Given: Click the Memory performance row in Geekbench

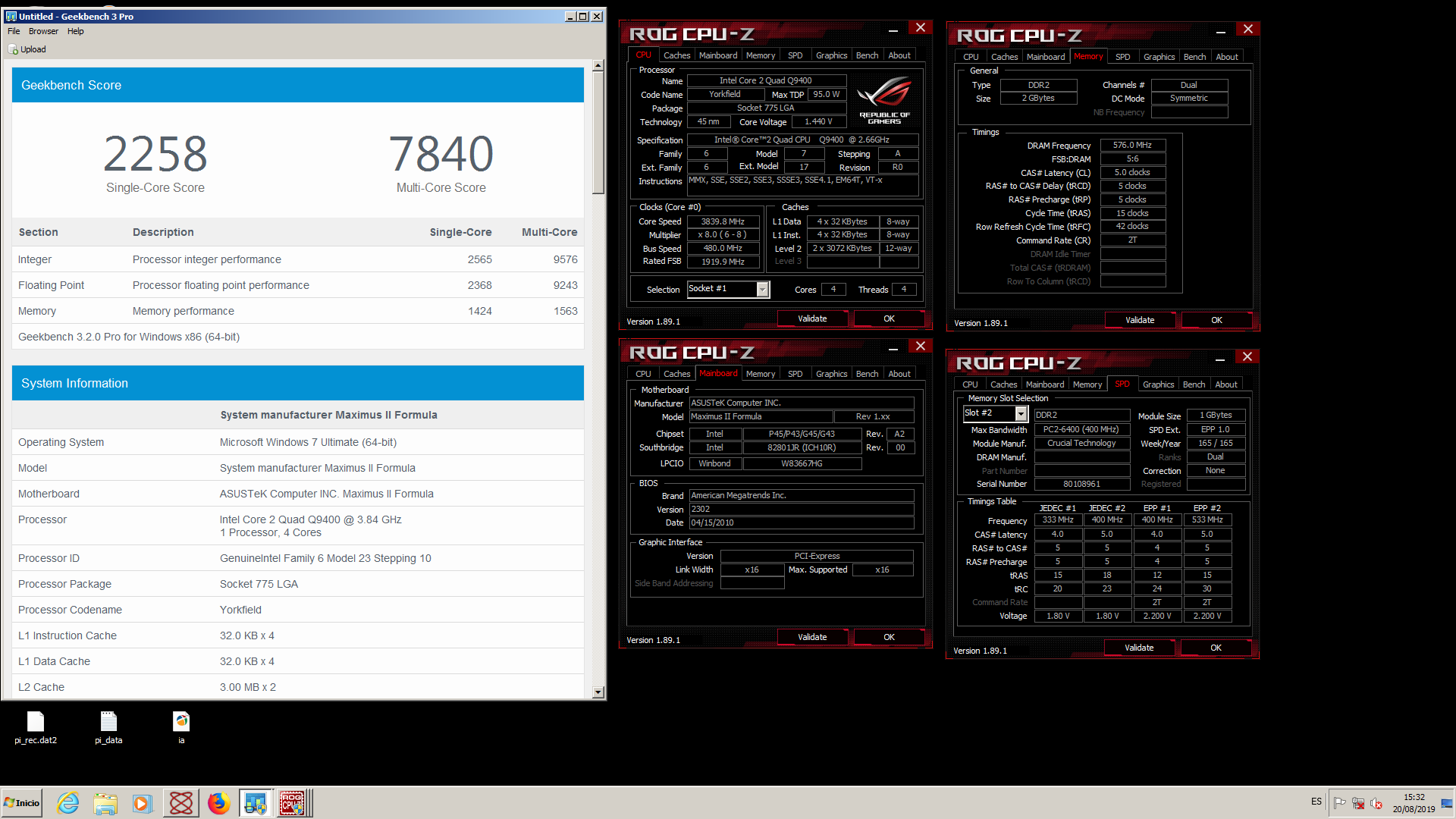Looking at the screenshot, I should click(x=297, y=311).
